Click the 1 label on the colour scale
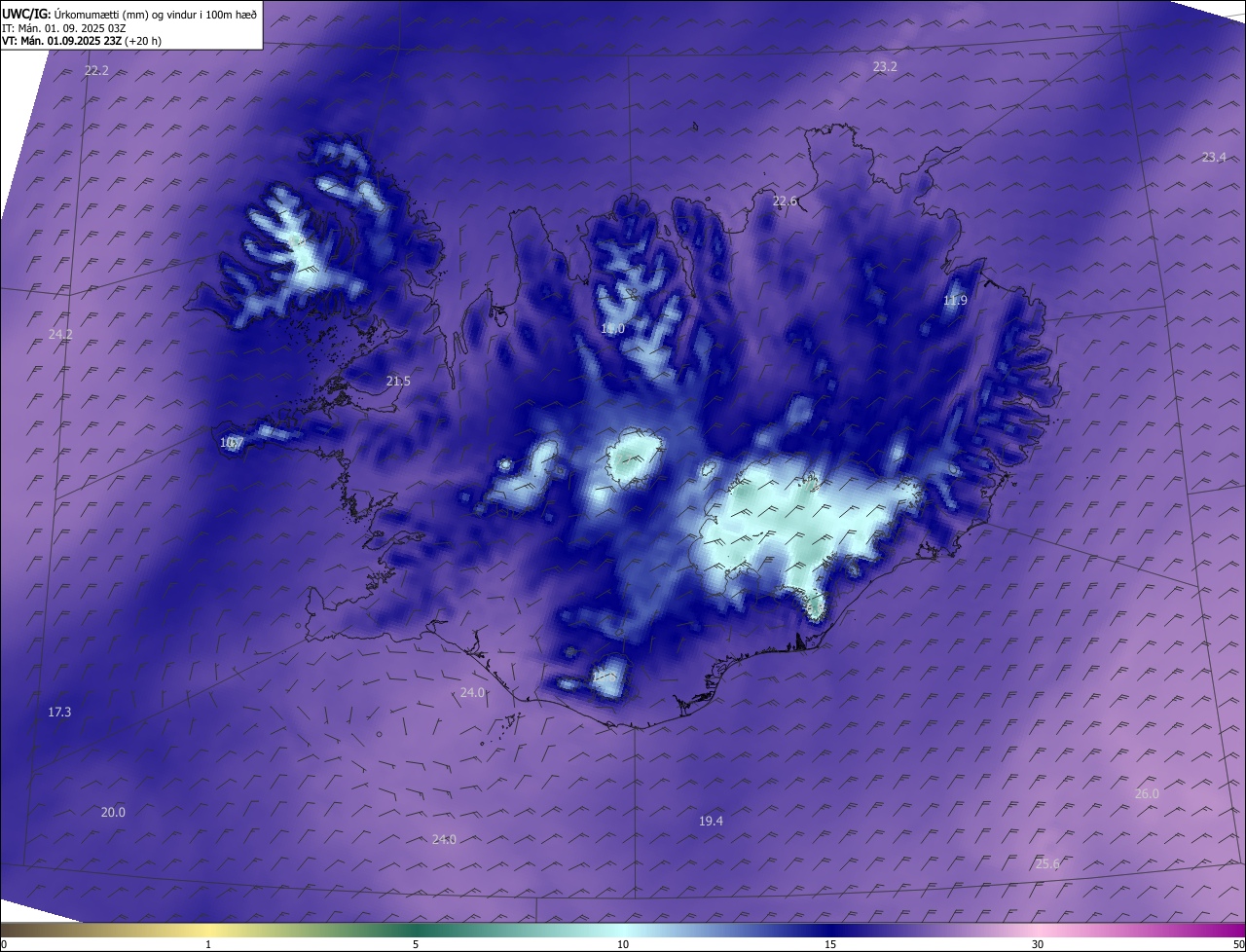Image resolution: width=1246 pixels, height=952 pixels. [208, 944]
